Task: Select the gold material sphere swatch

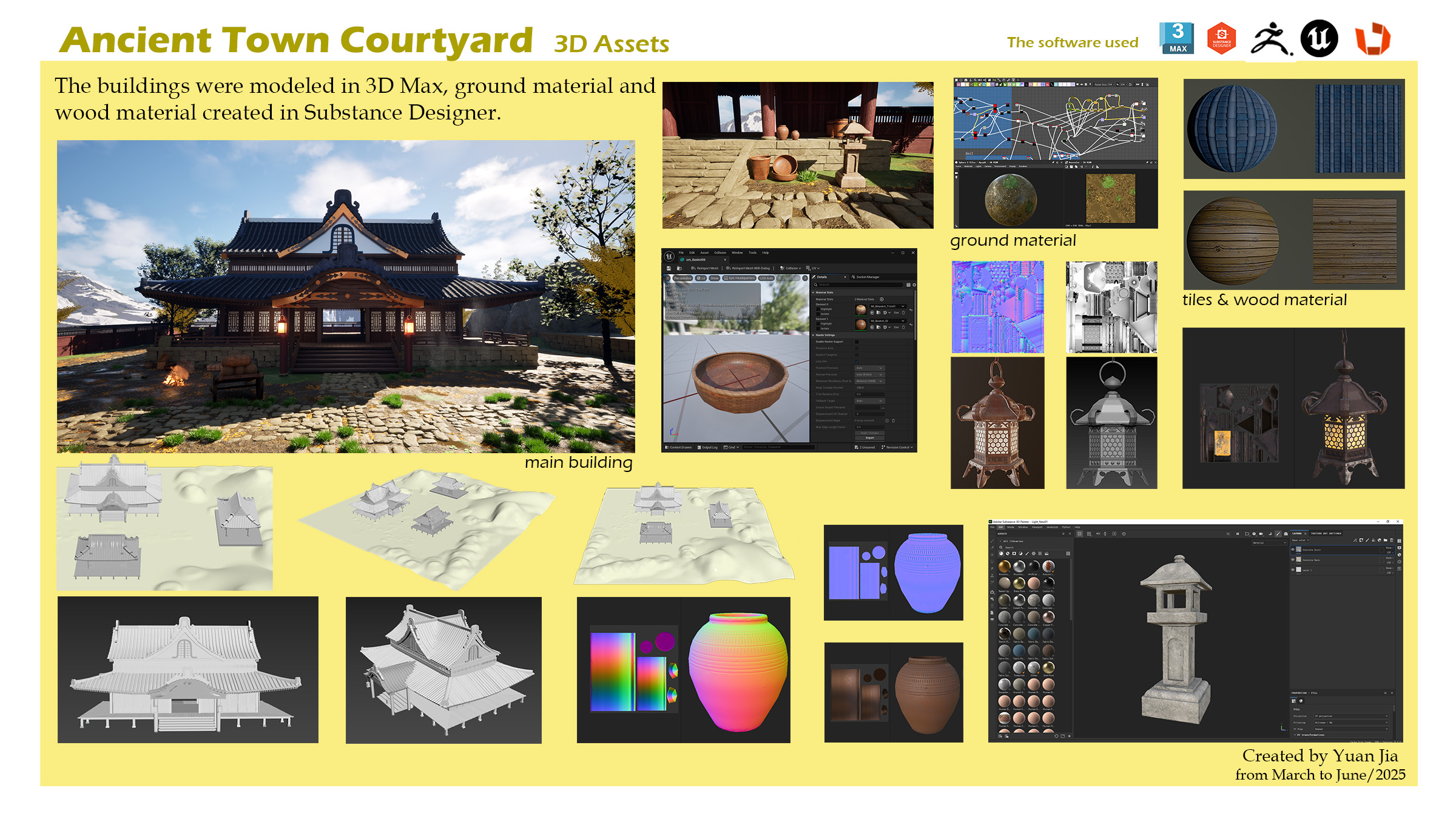Action: [1004, 566]
